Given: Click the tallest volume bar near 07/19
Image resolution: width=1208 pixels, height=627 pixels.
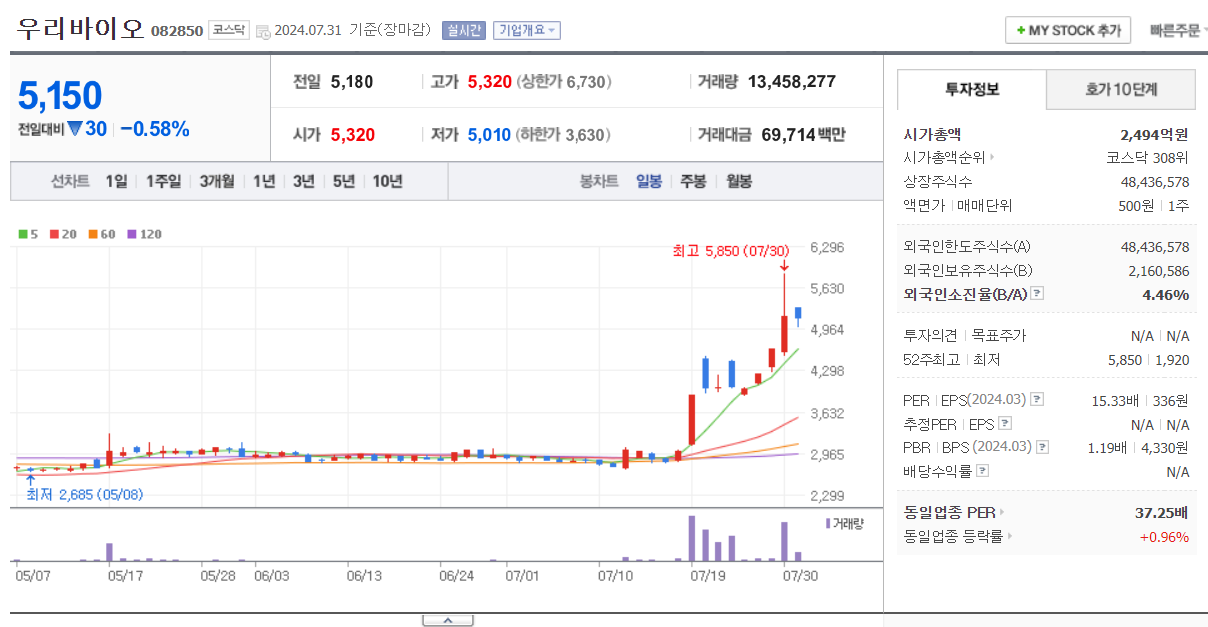Looking at the screenshot, I should 691,538.
